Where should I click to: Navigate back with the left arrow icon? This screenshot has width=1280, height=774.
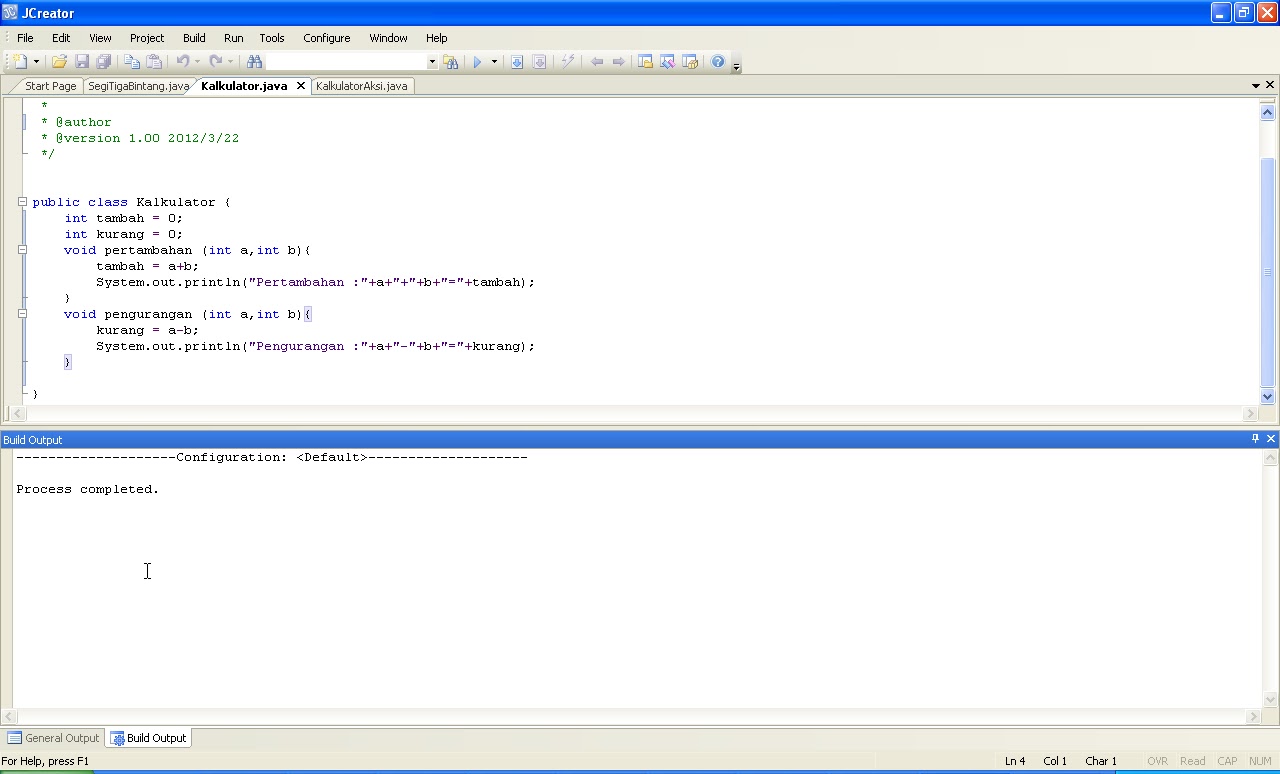[x=597, y=62]
